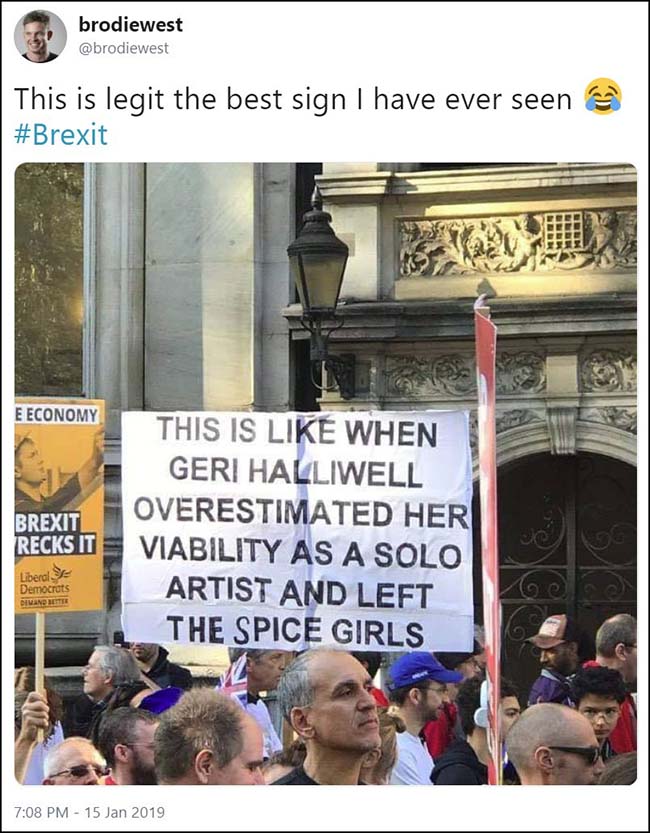Open the @brodiewest handle link
650x833 pixels.
pos(124,48)
